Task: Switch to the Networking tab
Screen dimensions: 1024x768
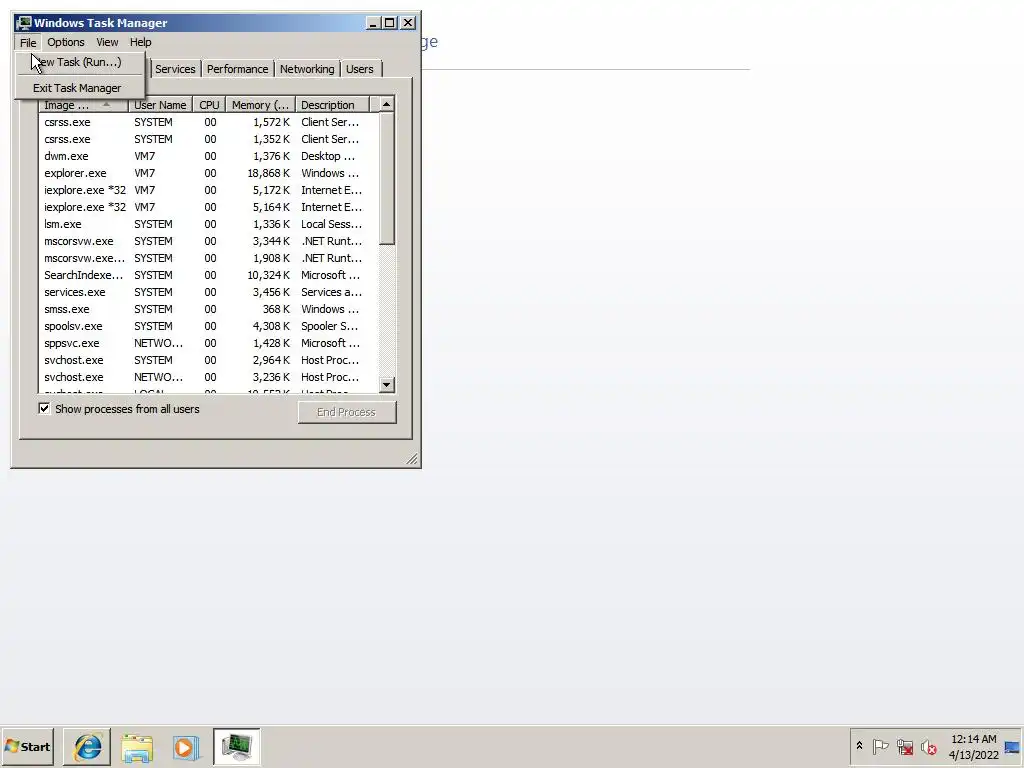Action: [307, 69]
